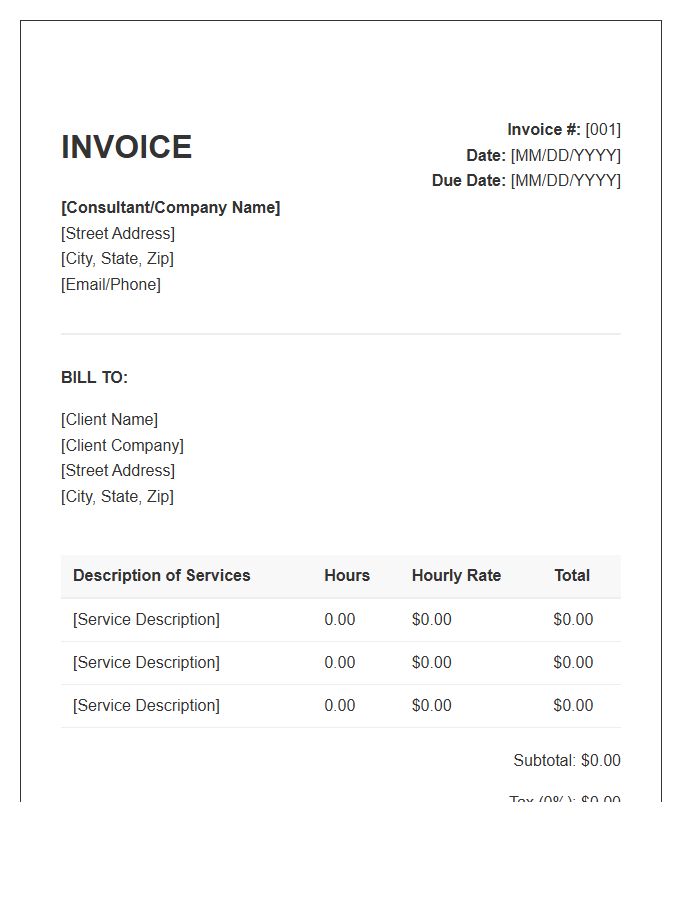
Task: Click [City, State, Zip] under consultant address
Action: pyautogui.click(x=117, y=259)
